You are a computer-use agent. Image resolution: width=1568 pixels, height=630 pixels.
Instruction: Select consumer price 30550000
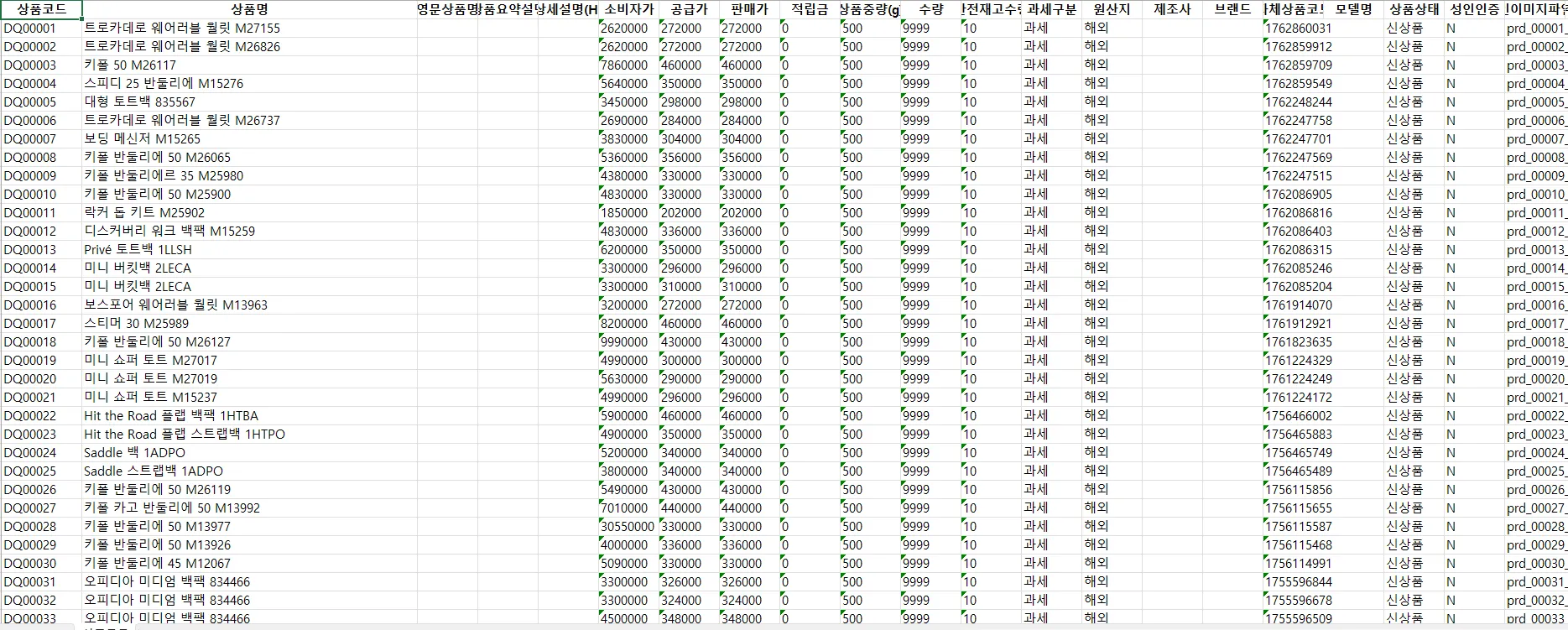628,526
